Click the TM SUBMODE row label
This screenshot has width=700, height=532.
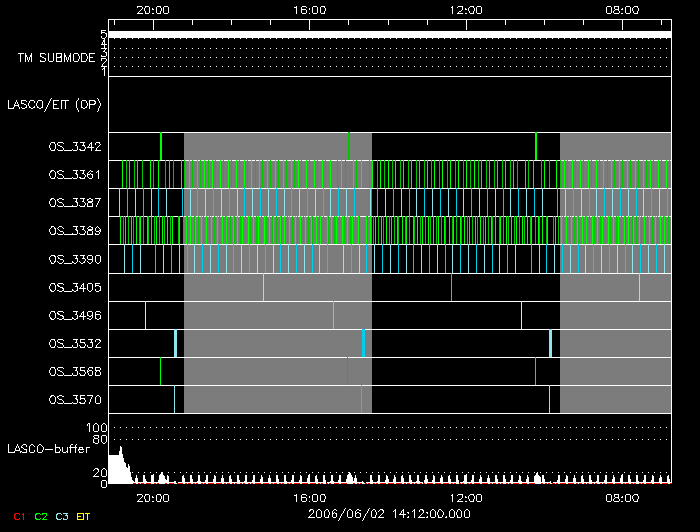point(56,58)
